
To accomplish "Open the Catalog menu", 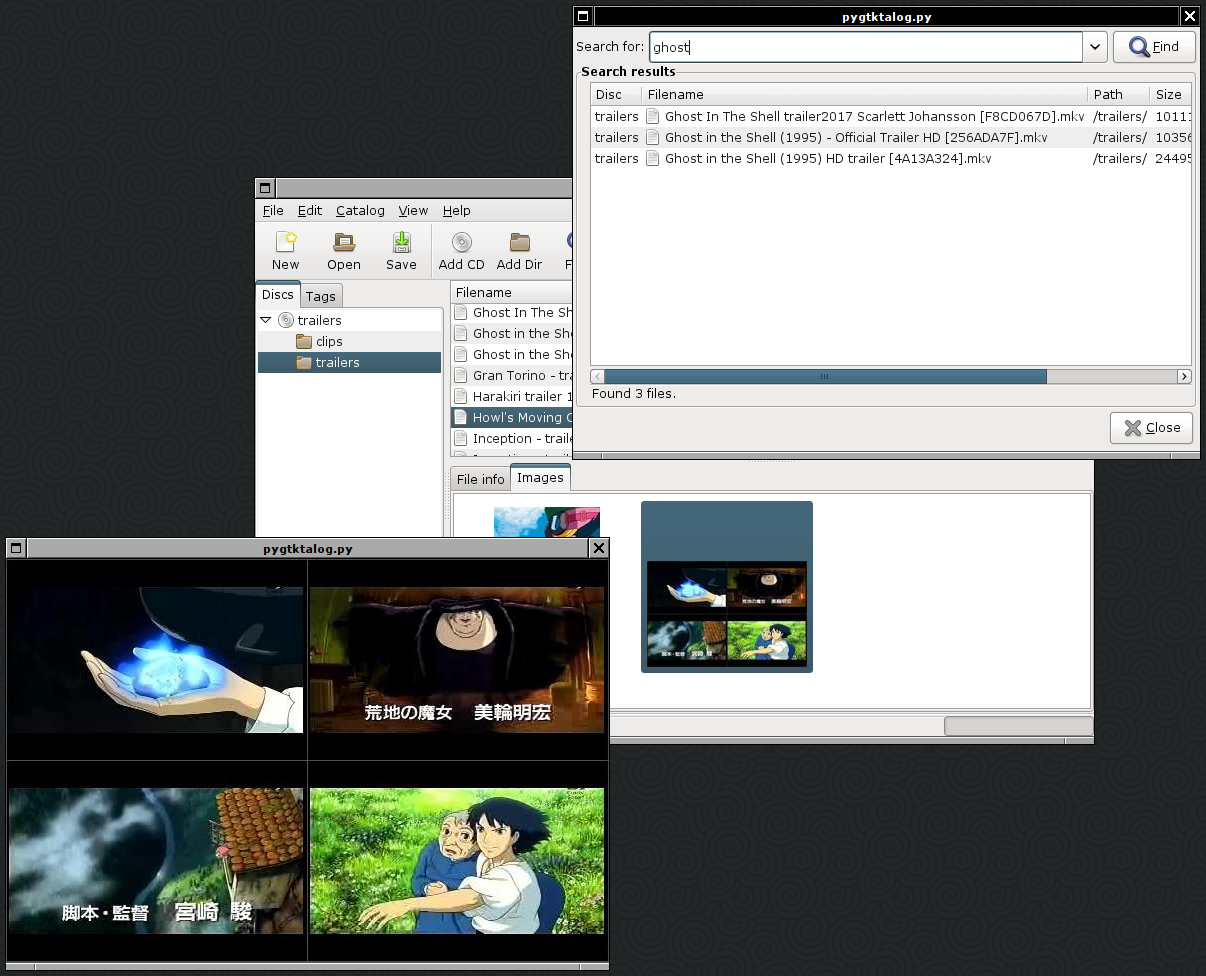I will pyautogui.click(x=360, y=211).
